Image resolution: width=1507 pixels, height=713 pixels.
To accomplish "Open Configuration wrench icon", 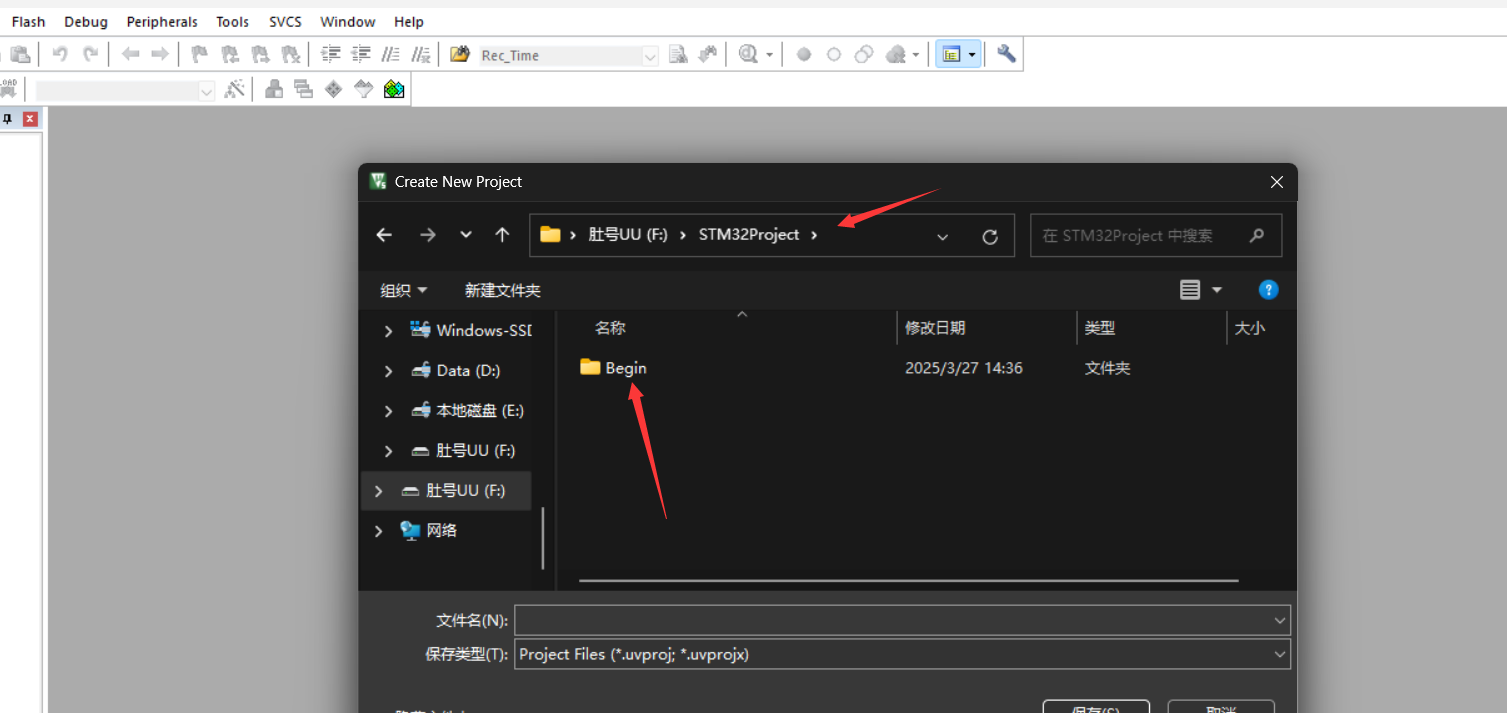I will click(1007, 54).
